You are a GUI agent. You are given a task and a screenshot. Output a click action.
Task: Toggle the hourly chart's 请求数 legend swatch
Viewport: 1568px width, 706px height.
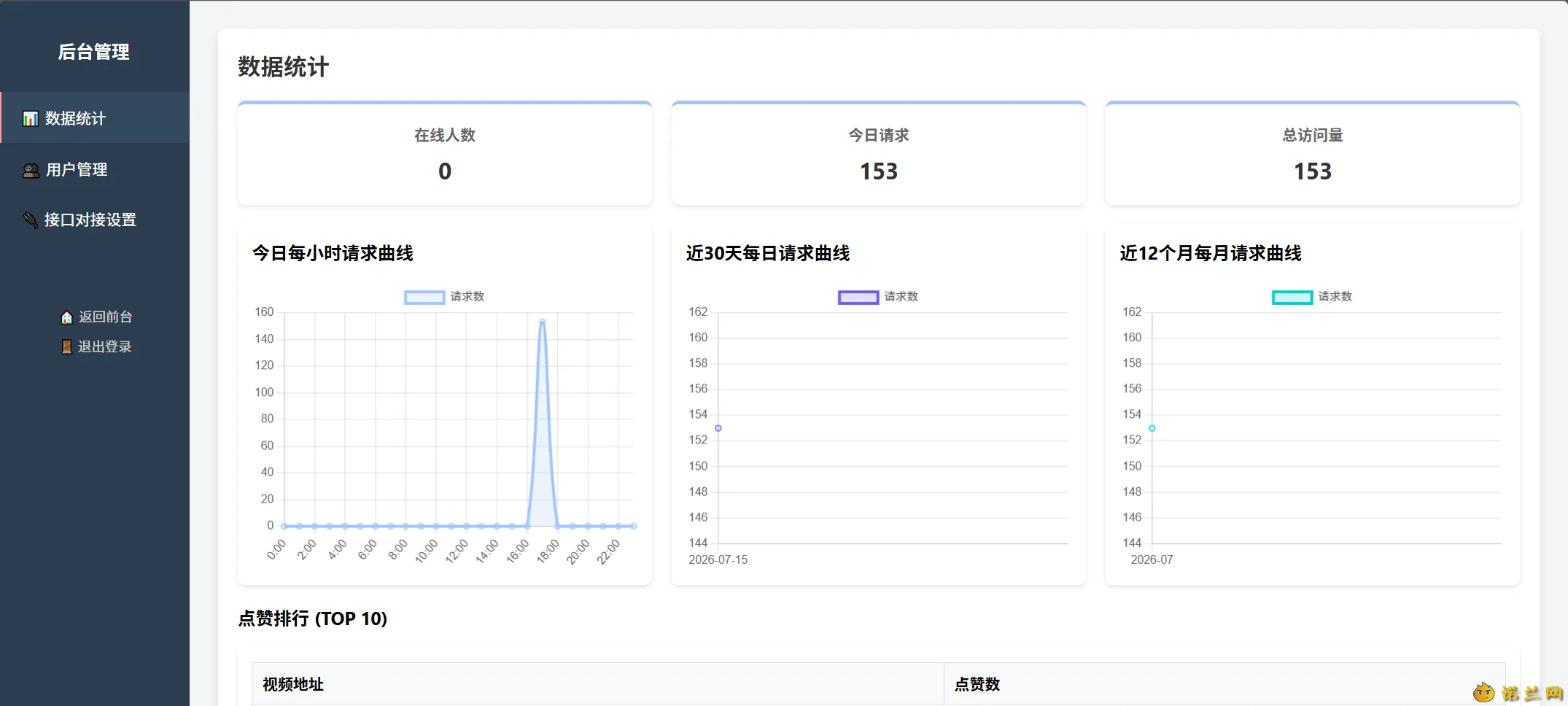click(x=424, y=297)
